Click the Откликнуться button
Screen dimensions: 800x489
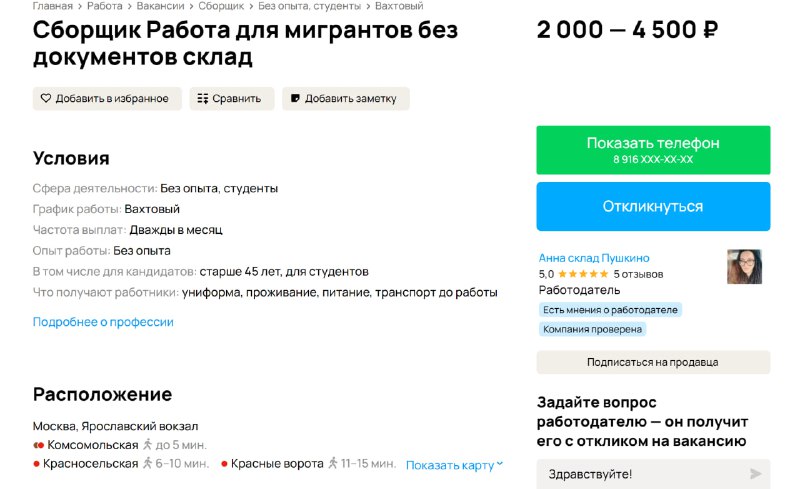(x=653, y=207)
